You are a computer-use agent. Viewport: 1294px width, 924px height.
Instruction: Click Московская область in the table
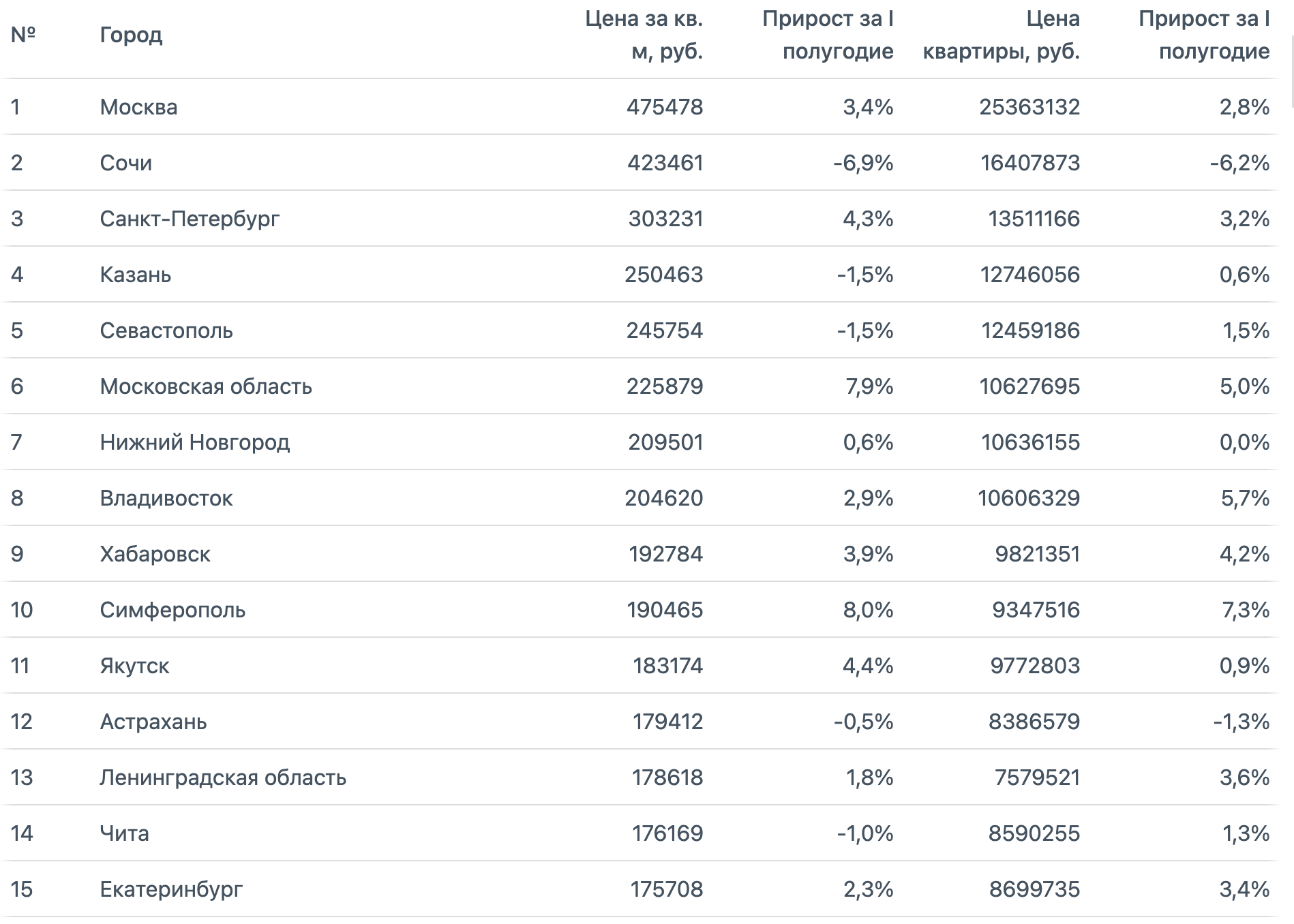[x=206, y=386]
